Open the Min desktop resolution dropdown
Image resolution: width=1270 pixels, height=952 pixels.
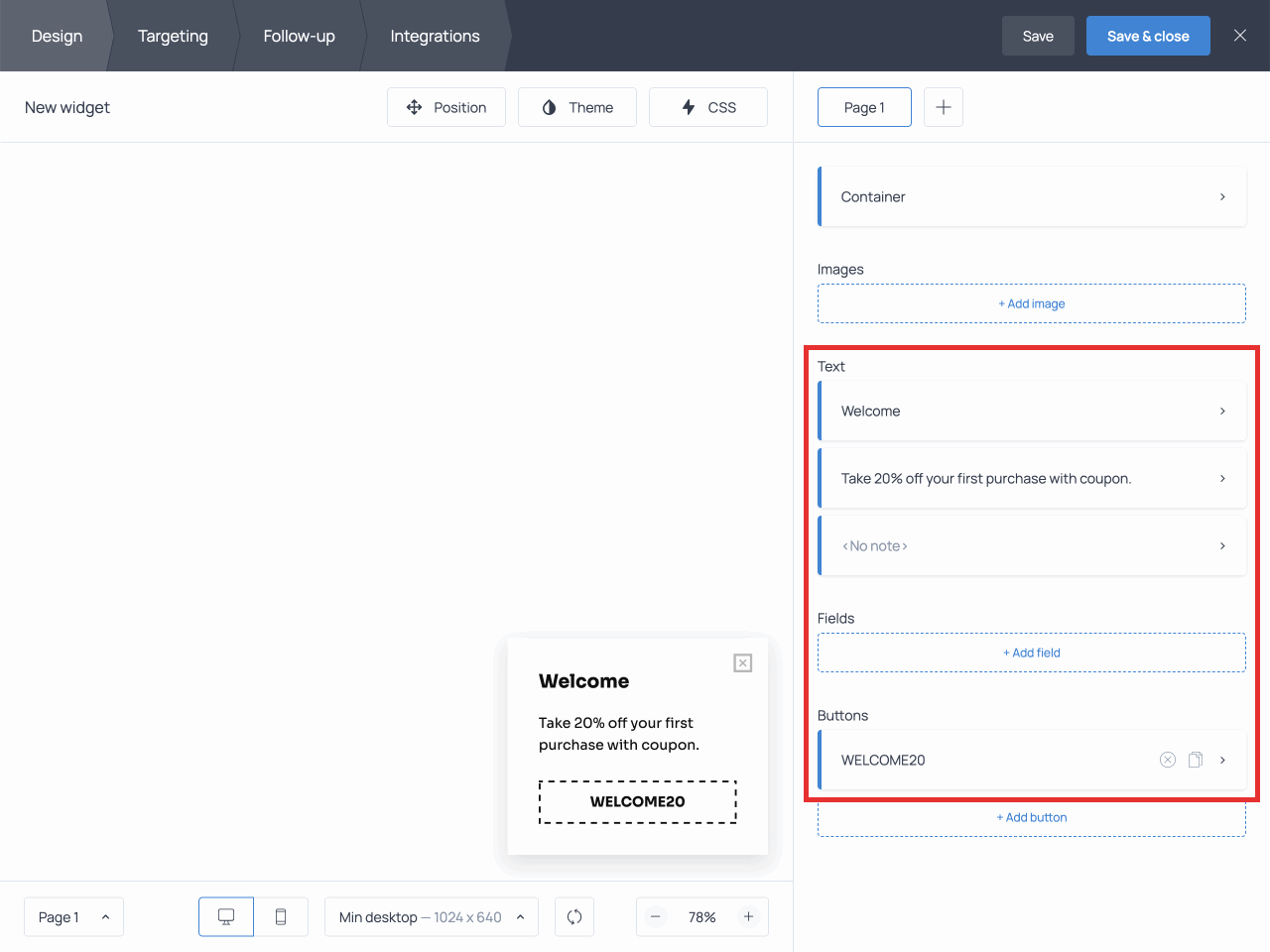[x=431, y=916]
